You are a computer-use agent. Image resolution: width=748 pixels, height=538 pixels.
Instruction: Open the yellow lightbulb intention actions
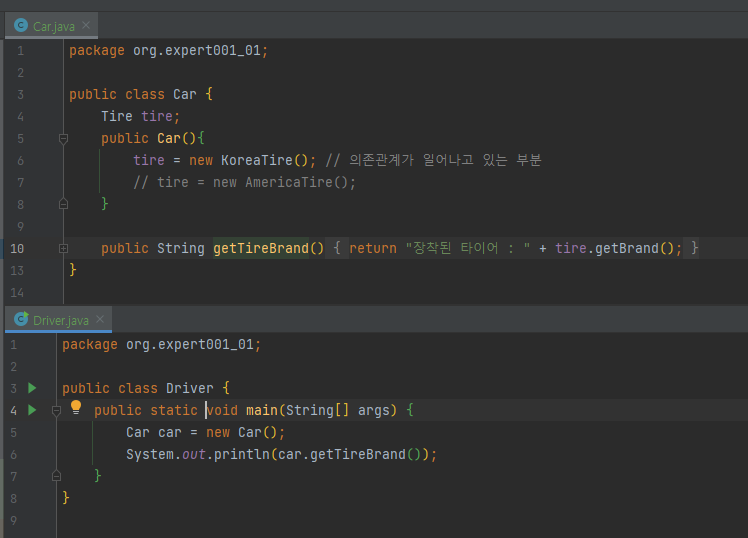76,408
